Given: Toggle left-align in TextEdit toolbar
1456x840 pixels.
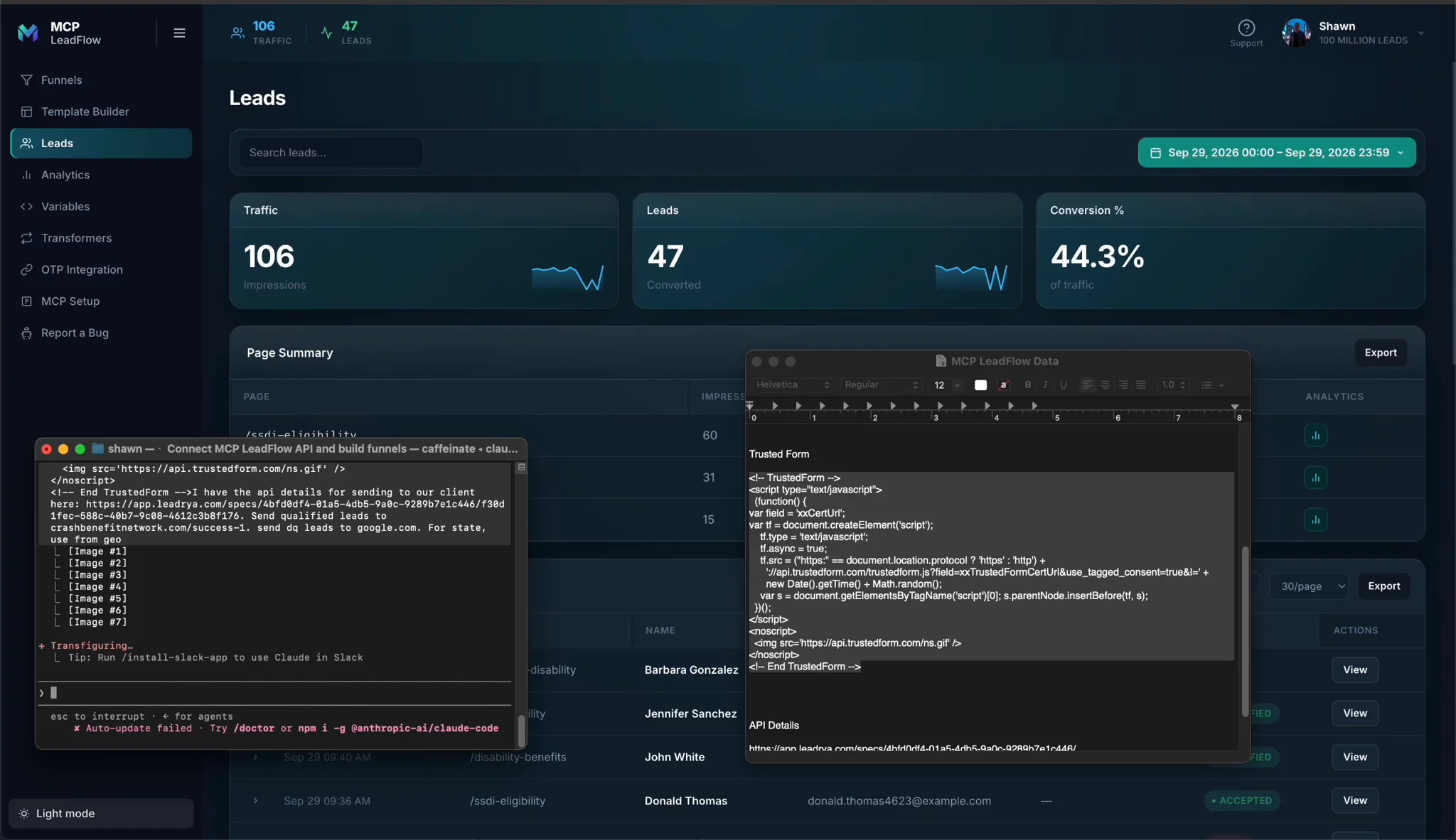Looking at the screenshot, I should [1087, 385].
